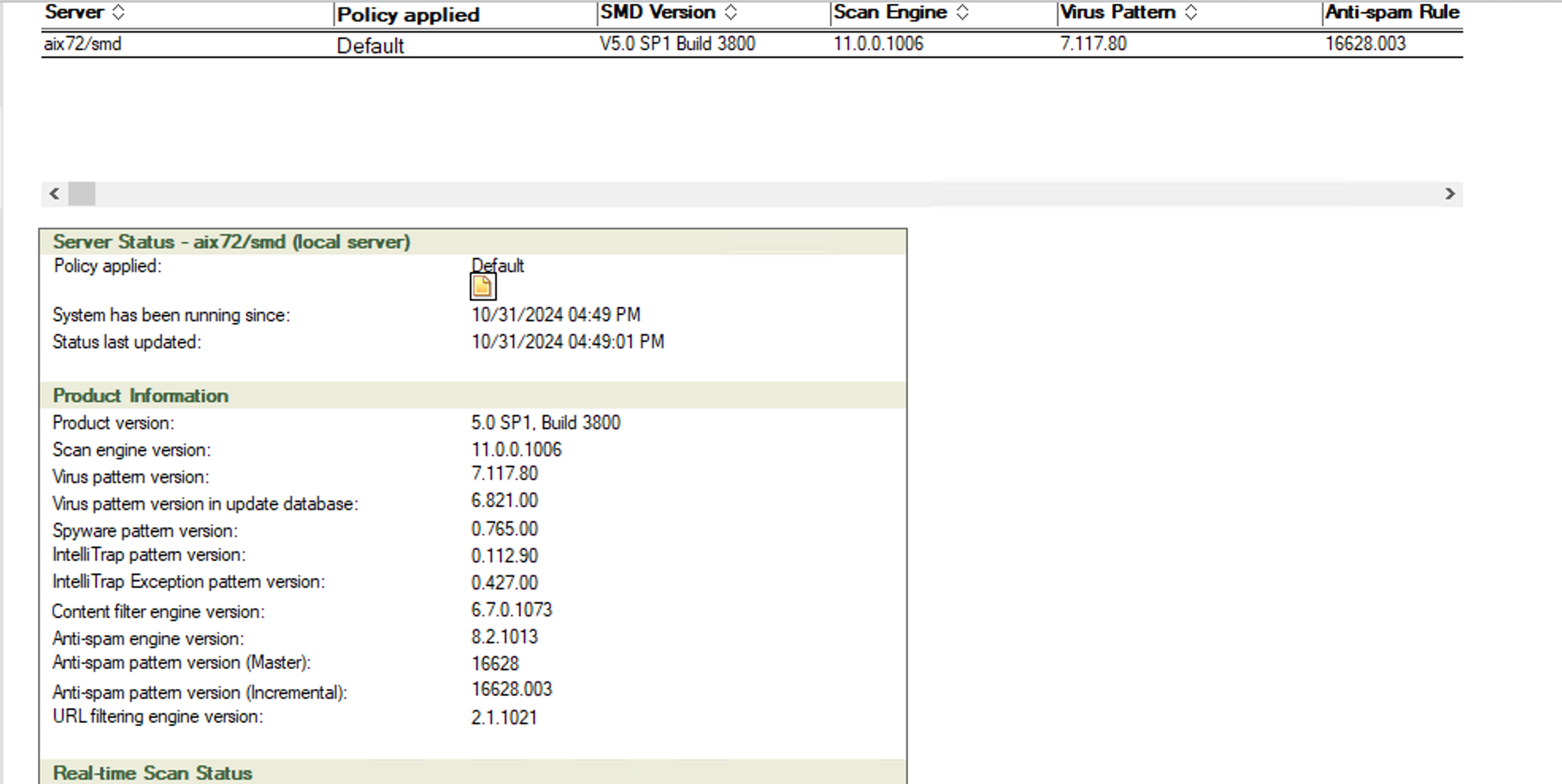
Task: Click the horizontal scrollbar thumb
Action: (82, 194)
